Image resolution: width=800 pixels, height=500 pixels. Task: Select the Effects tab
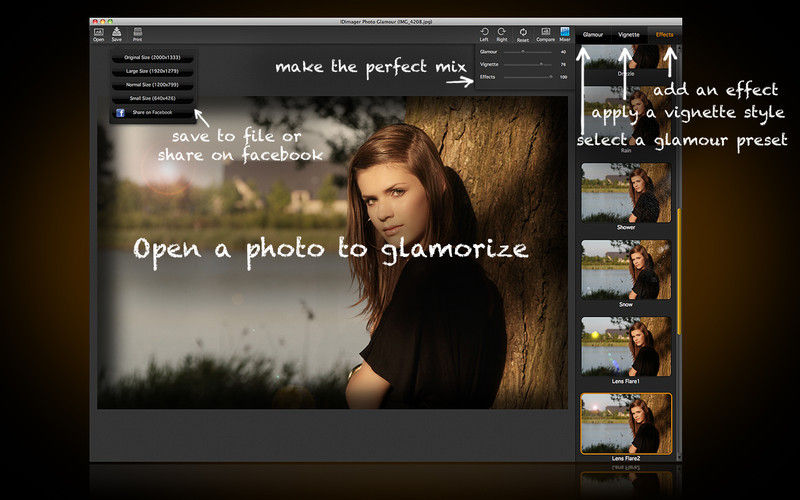click(664, 35)
